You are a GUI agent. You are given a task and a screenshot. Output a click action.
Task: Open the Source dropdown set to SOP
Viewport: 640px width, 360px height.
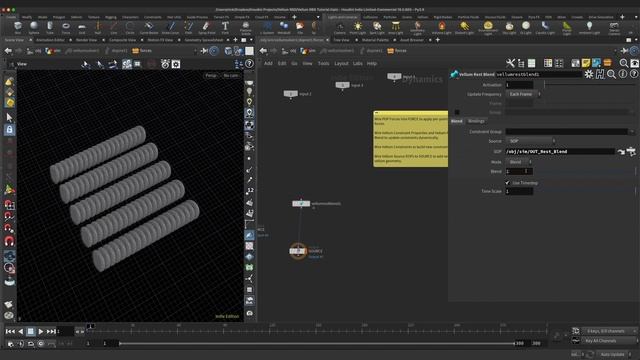530,141
